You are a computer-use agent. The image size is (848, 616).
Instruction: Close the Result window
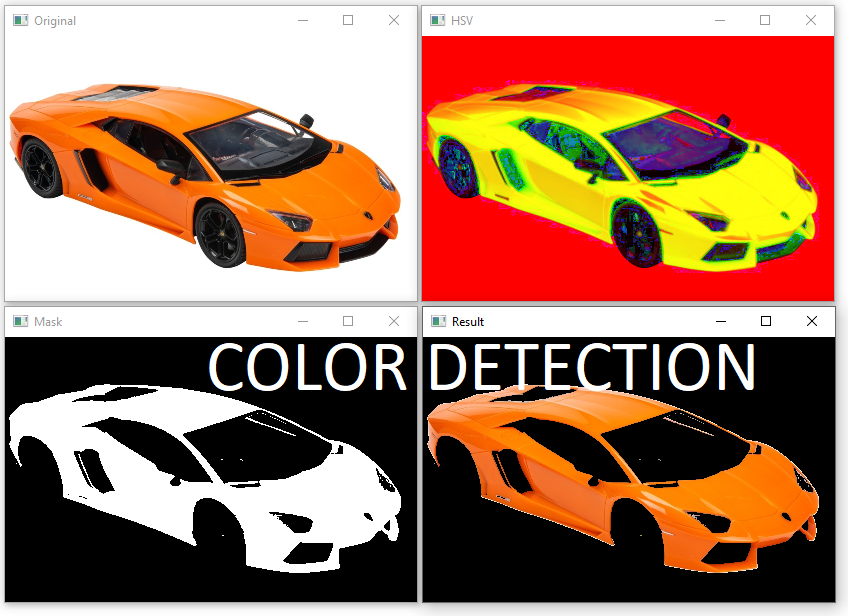coord(812,321)
